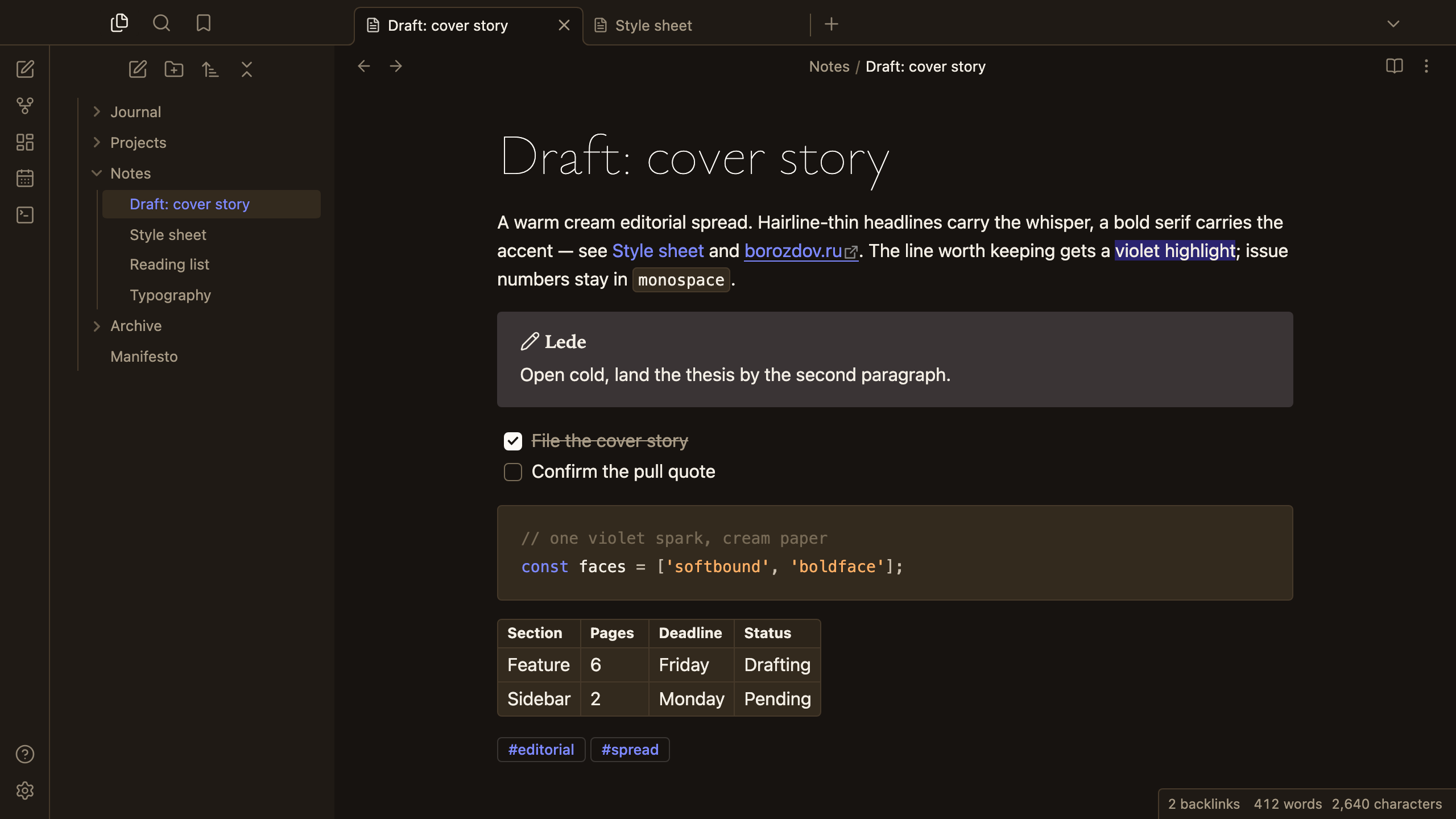Image resolution: width=1456 pixels, height=819 pixels.
Task: Change sort order in file explorer
Action: 210,69
